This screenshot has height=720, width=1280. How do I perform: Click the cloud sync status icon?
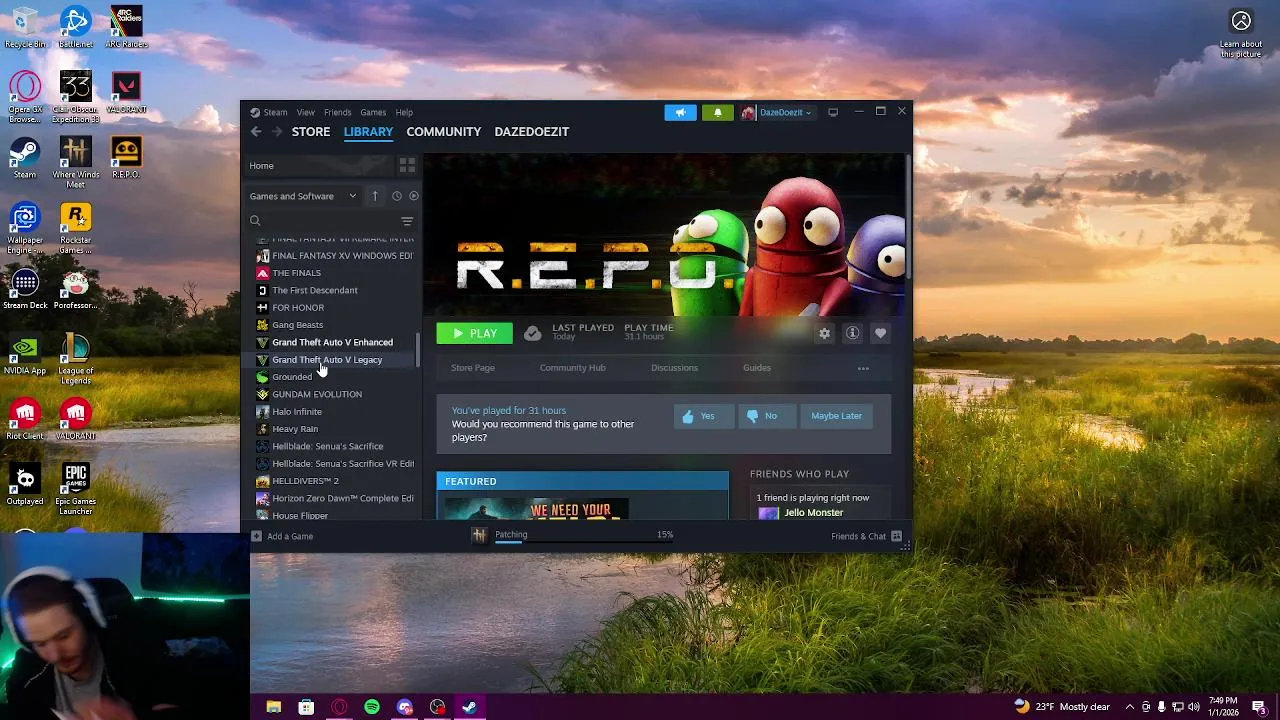coord(533,333)
